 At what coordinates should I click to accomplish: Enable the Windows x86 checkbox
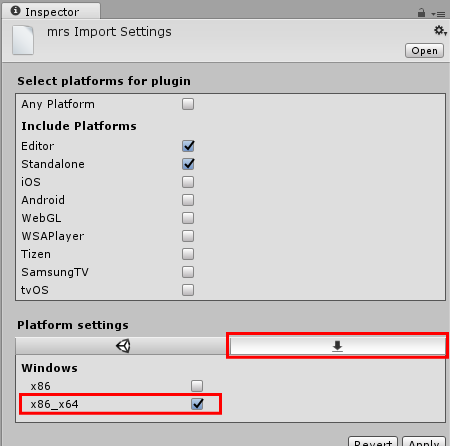[x=197, y=386]
